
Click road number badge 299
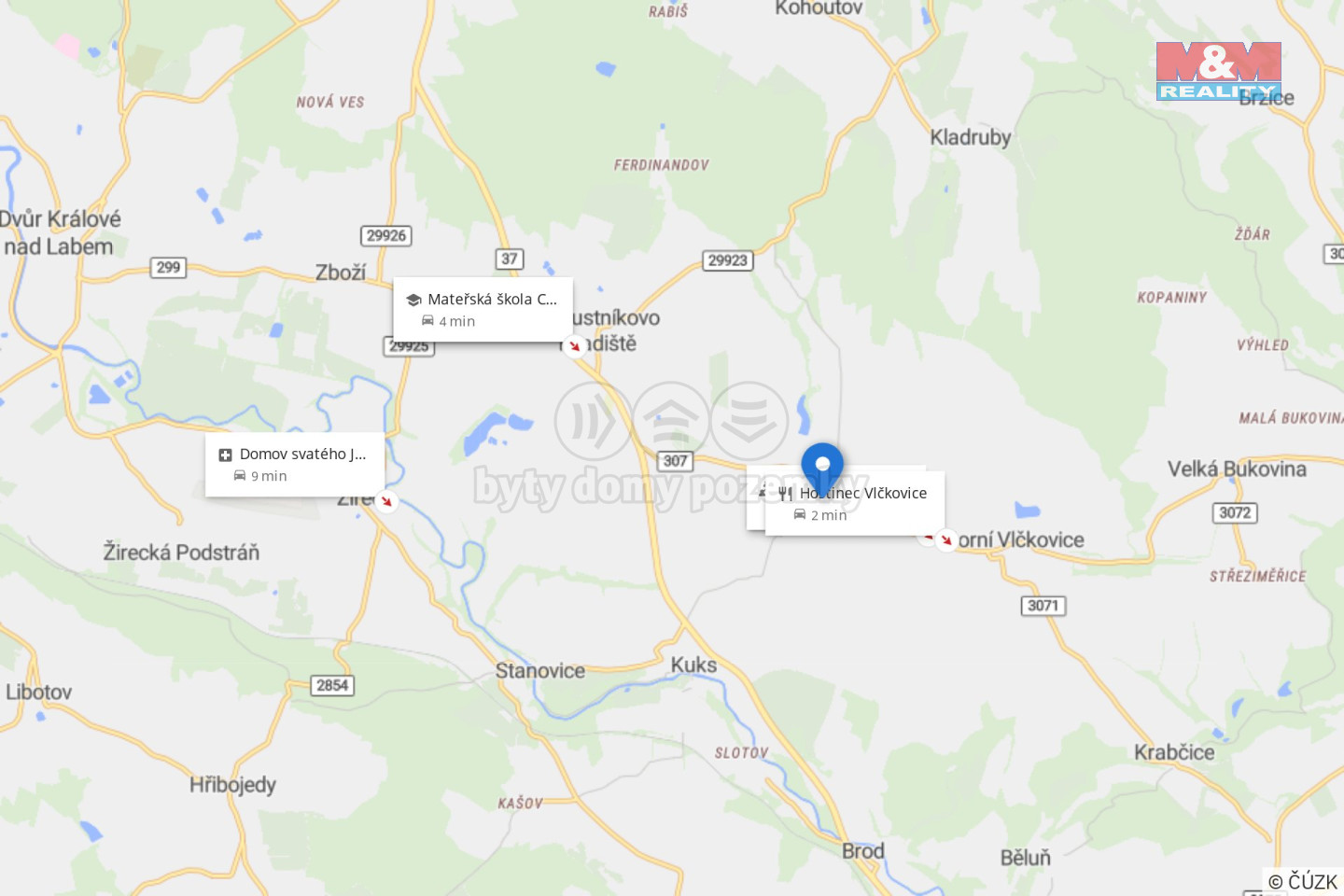(x=169, y=268)
